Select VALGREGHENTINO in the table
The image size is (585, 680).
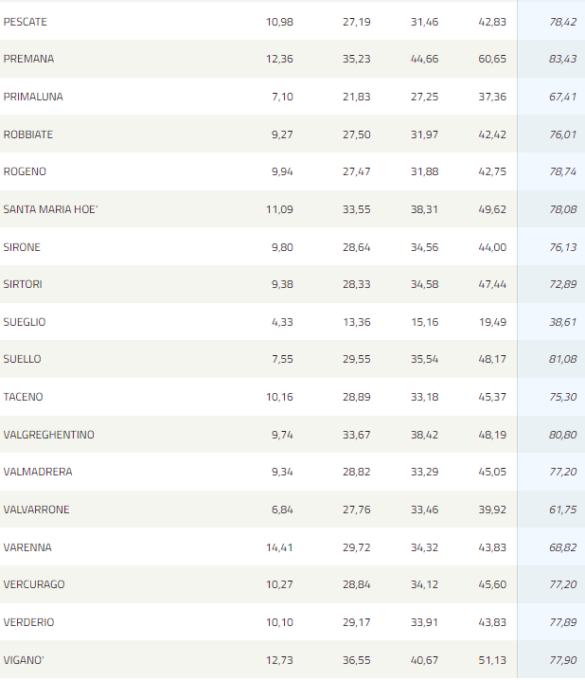coord(49,435)
